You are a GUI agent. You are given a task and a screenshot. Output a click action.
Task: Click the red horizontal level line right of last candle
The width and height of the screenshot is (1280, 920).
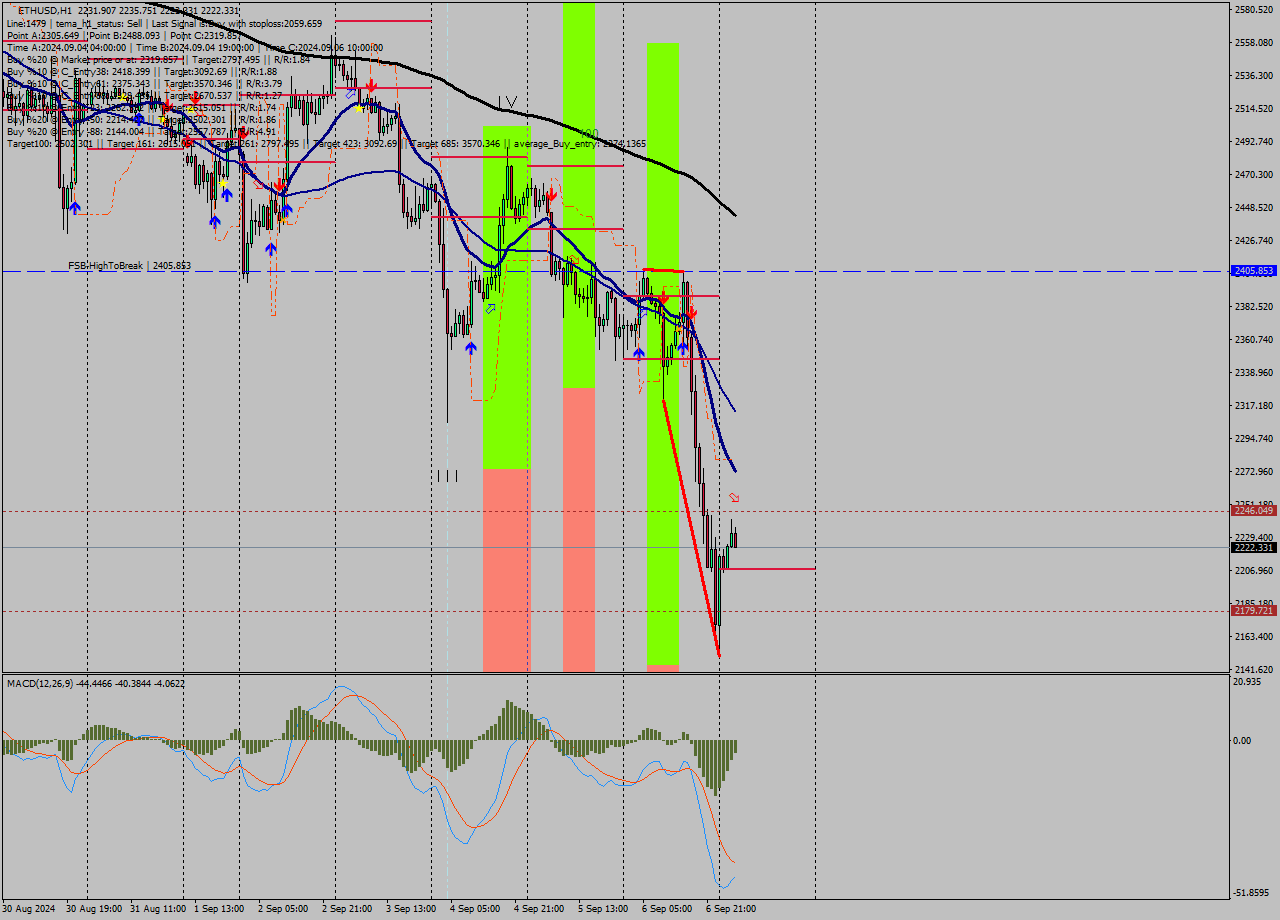pos(768,569)
